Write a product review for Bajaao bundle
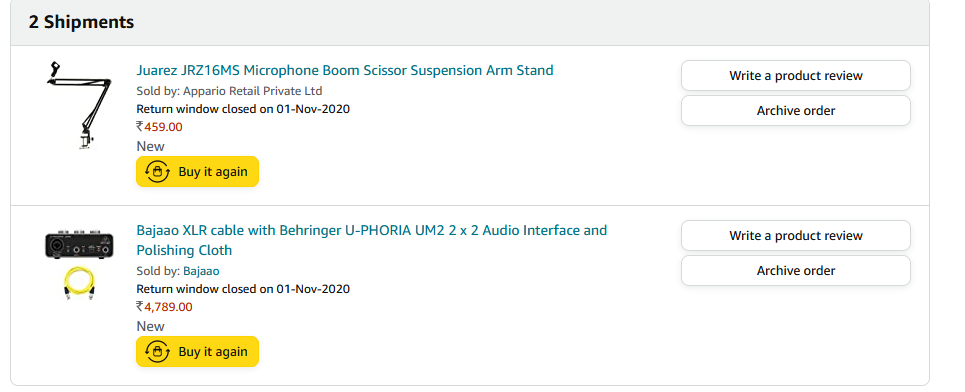This screenshot has height=392, width=965. [796, 236]
